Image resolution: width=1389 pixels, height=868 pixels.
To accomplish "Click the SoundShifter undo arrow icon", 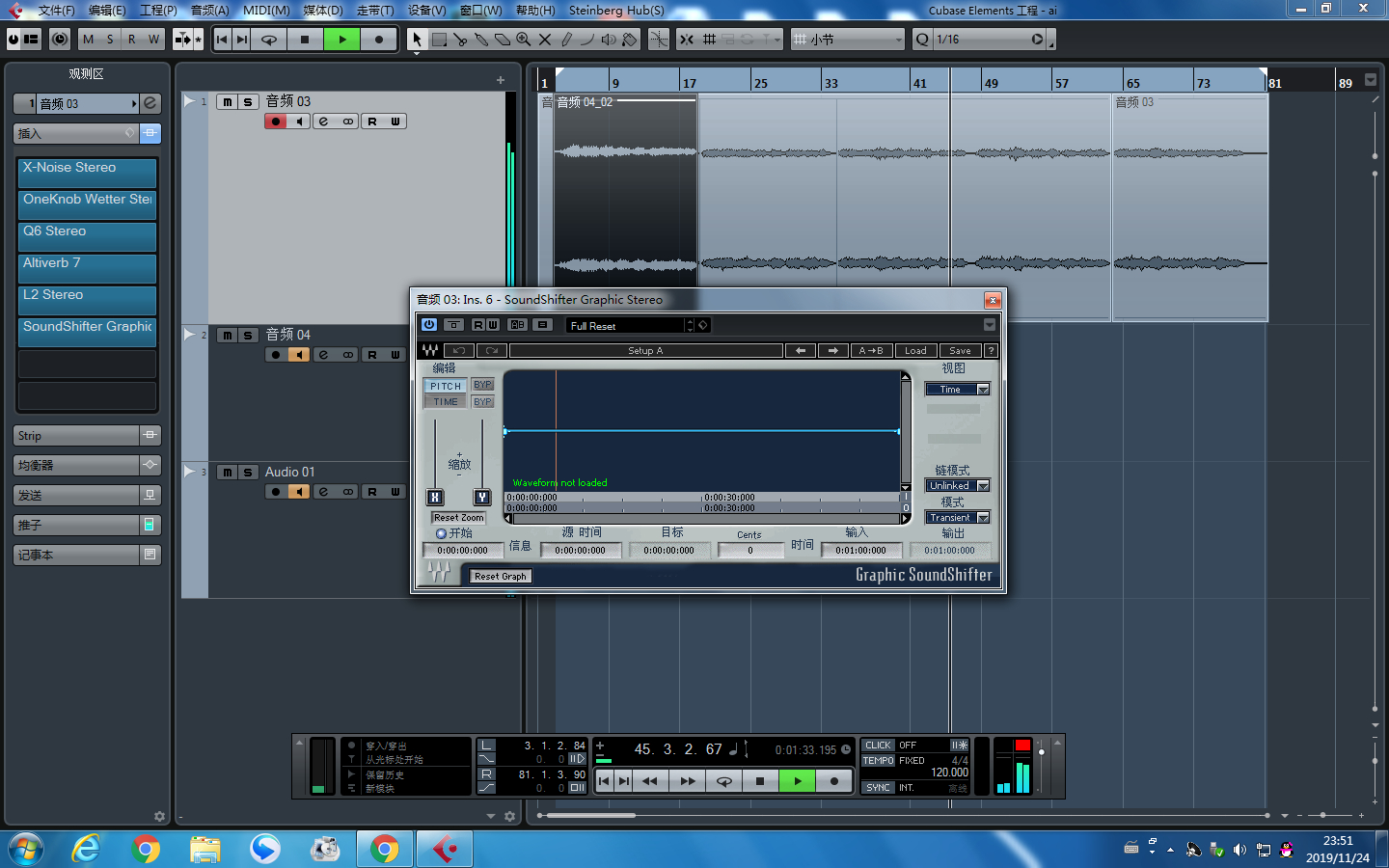I will 459,351.
